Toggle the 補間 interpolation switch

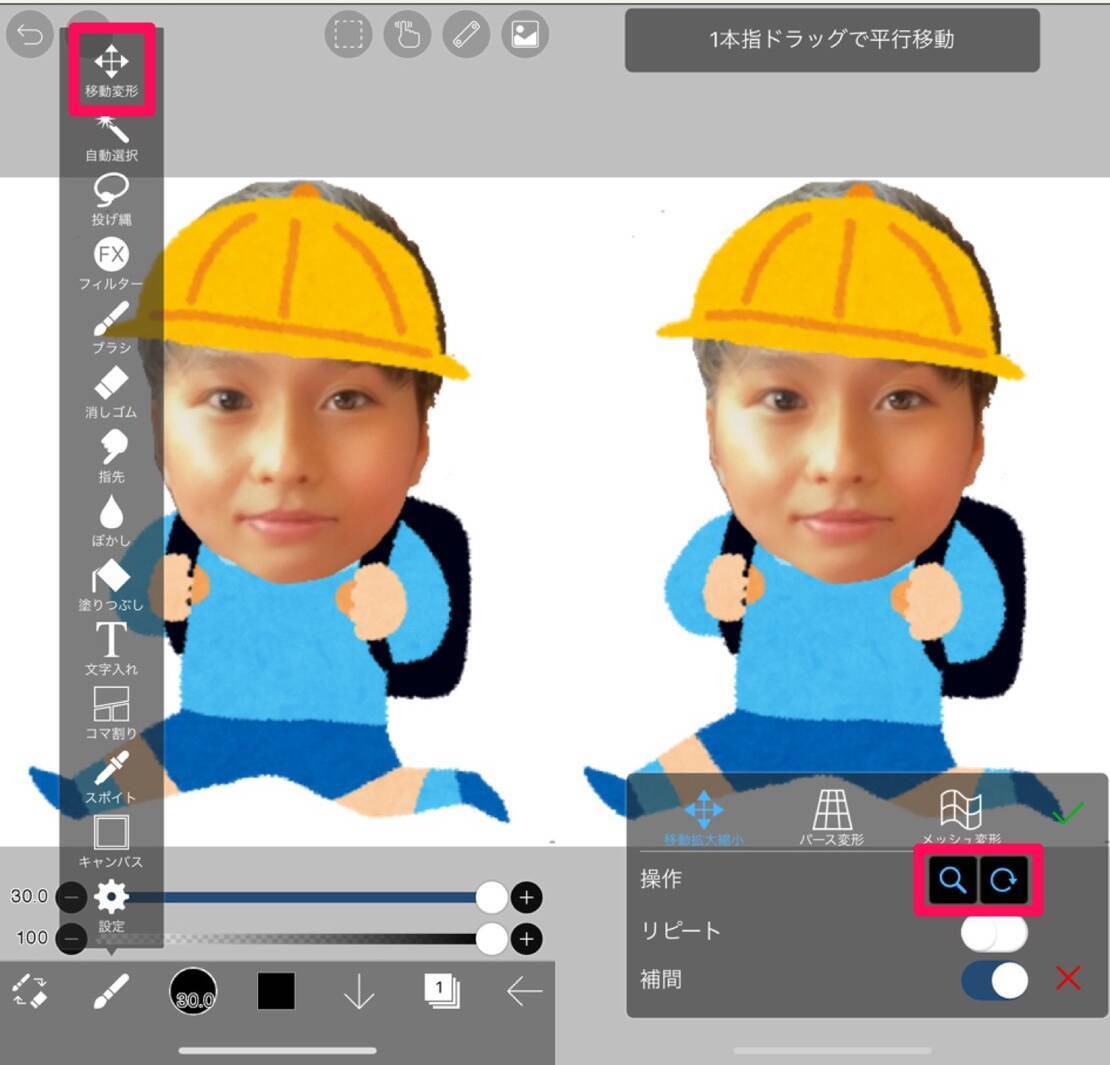coord(995,981)
